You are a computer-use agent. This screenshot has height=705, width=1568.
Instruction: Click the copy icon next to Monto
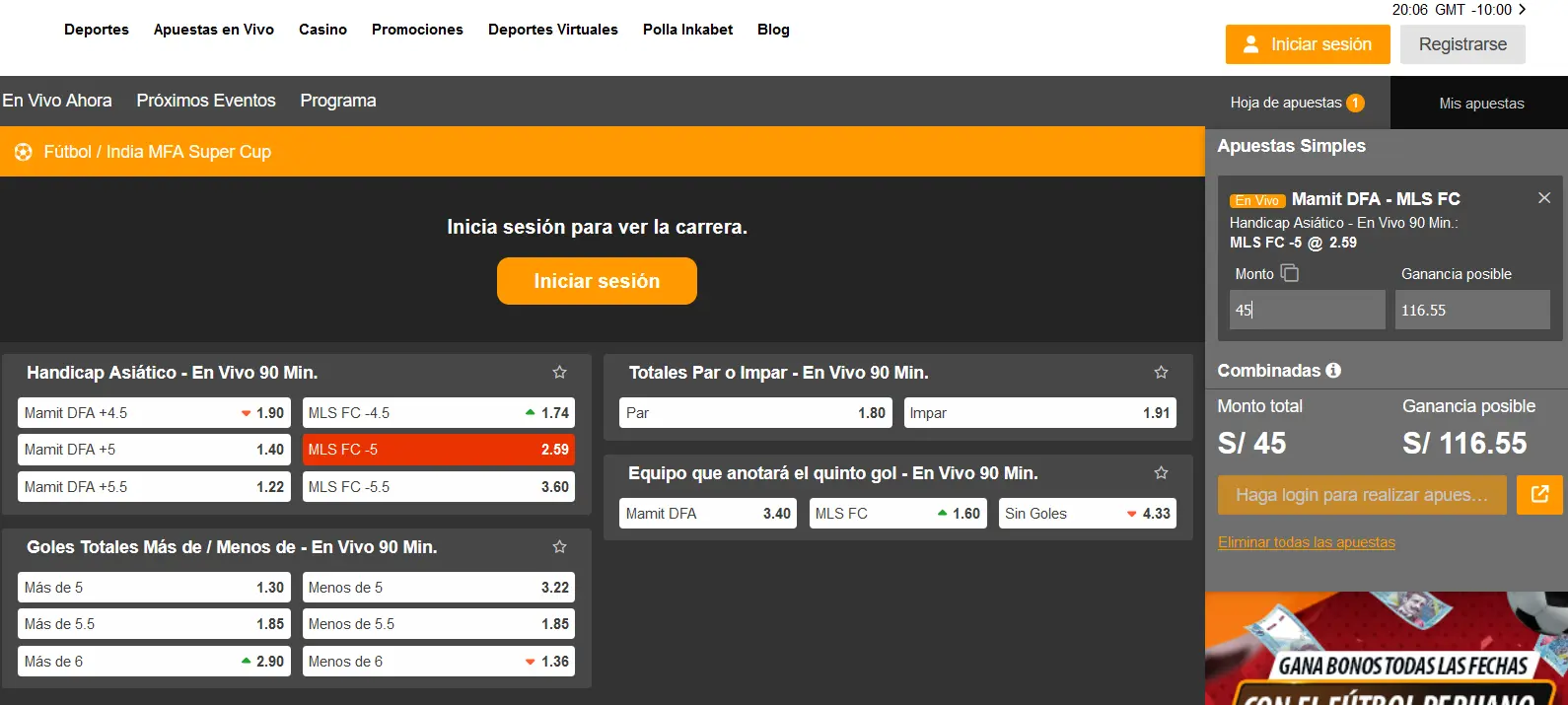[x=1290, y=273]
